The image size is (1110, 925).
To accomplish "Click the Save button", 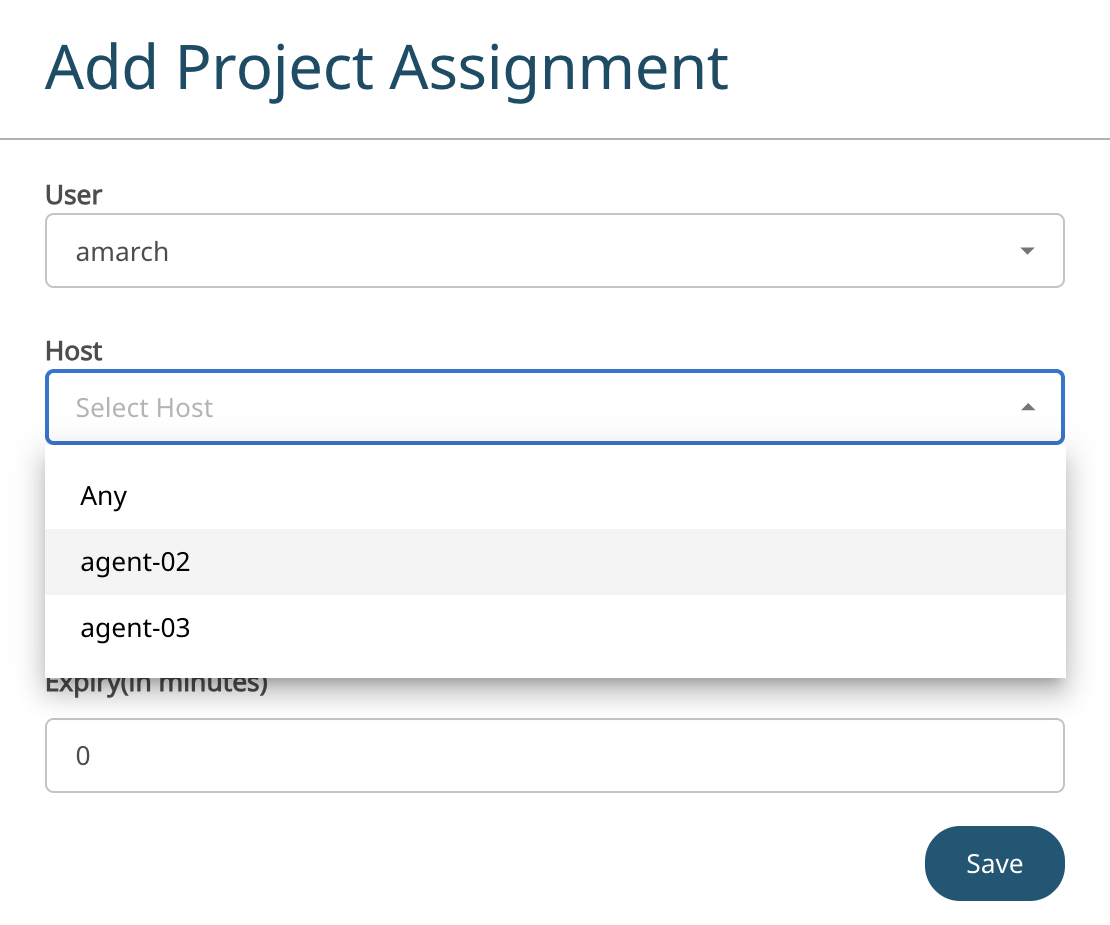I will click(x=994, y=863).
